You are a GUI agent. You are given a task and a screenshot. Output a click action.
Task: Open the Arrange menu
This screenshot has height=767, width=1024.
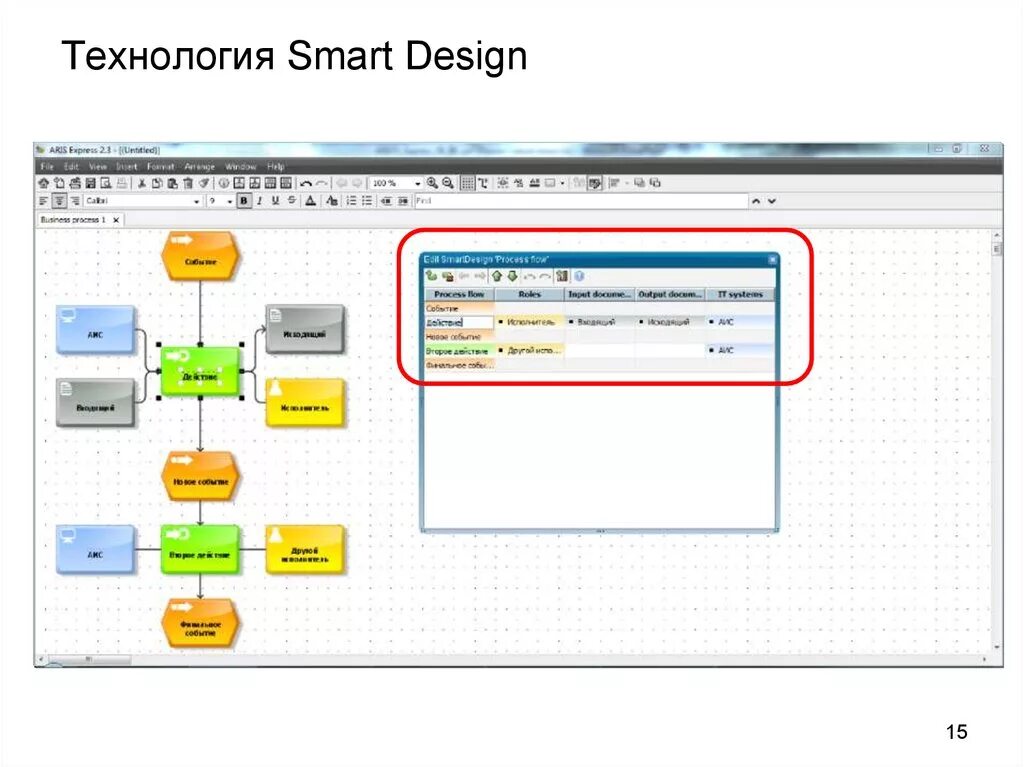click(x=199, y=167)
